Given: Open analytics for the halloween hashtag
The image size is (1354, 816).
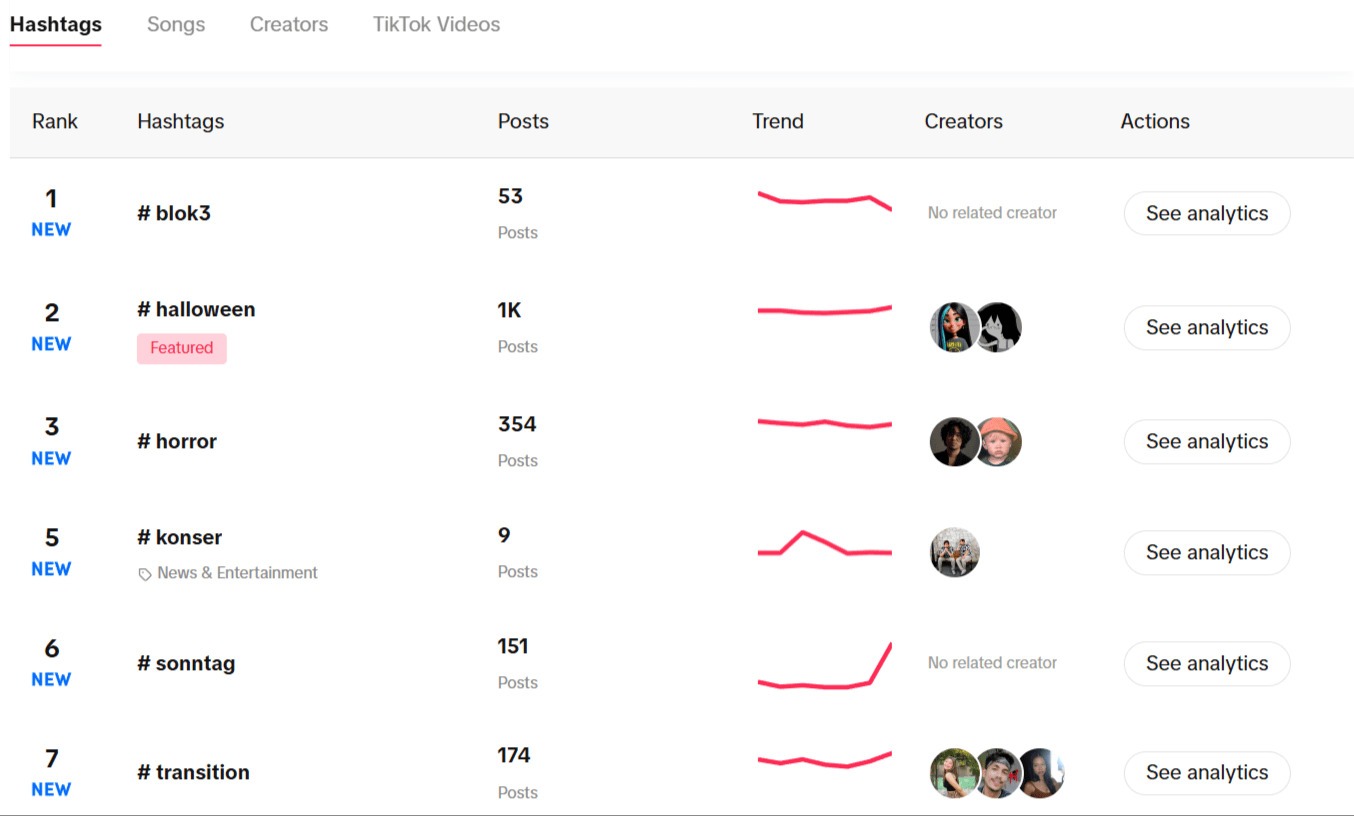Looking at the screenshot, I should 1207,327.
